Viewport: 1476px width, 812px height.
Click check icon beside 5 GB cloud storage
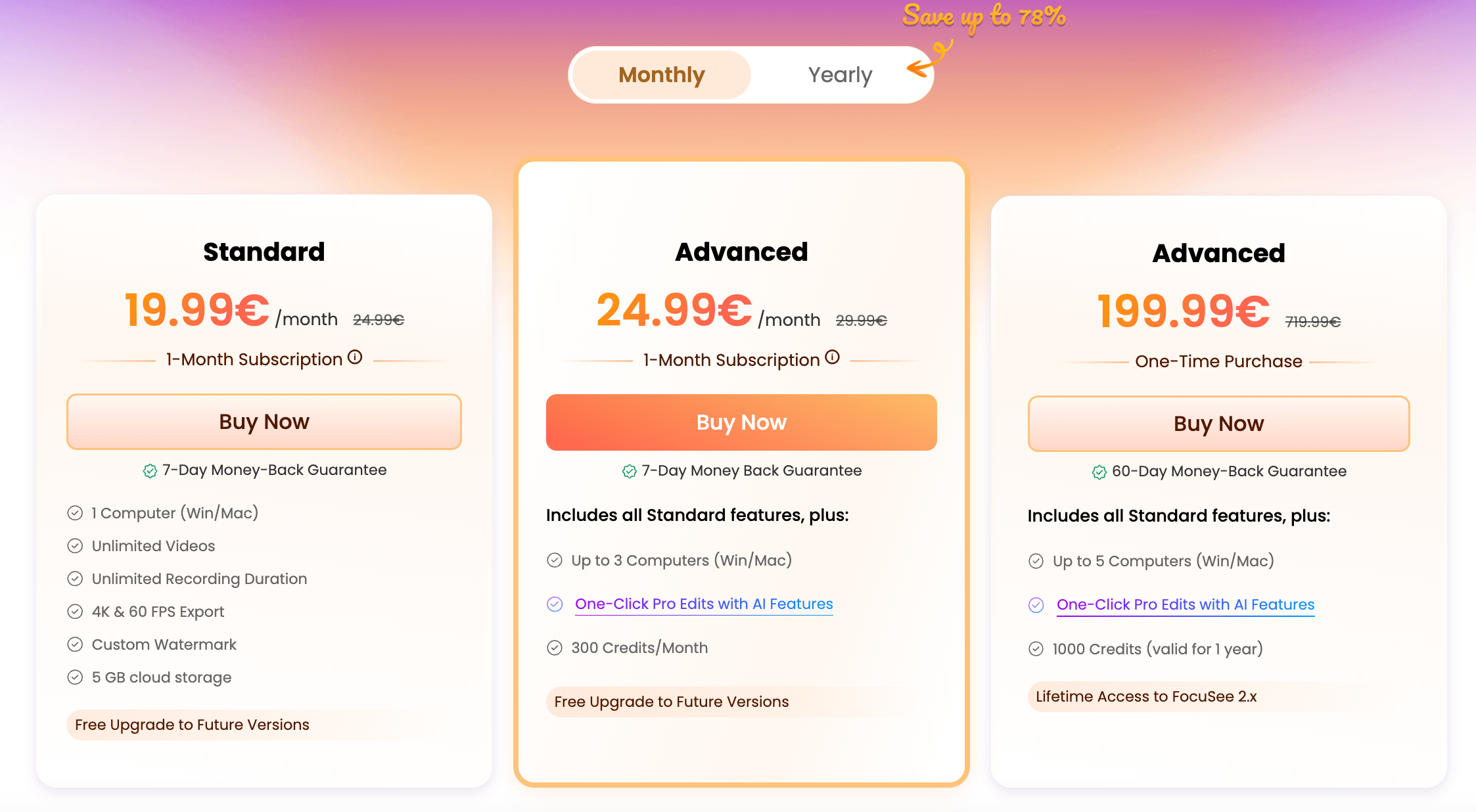tap(75, 677)
